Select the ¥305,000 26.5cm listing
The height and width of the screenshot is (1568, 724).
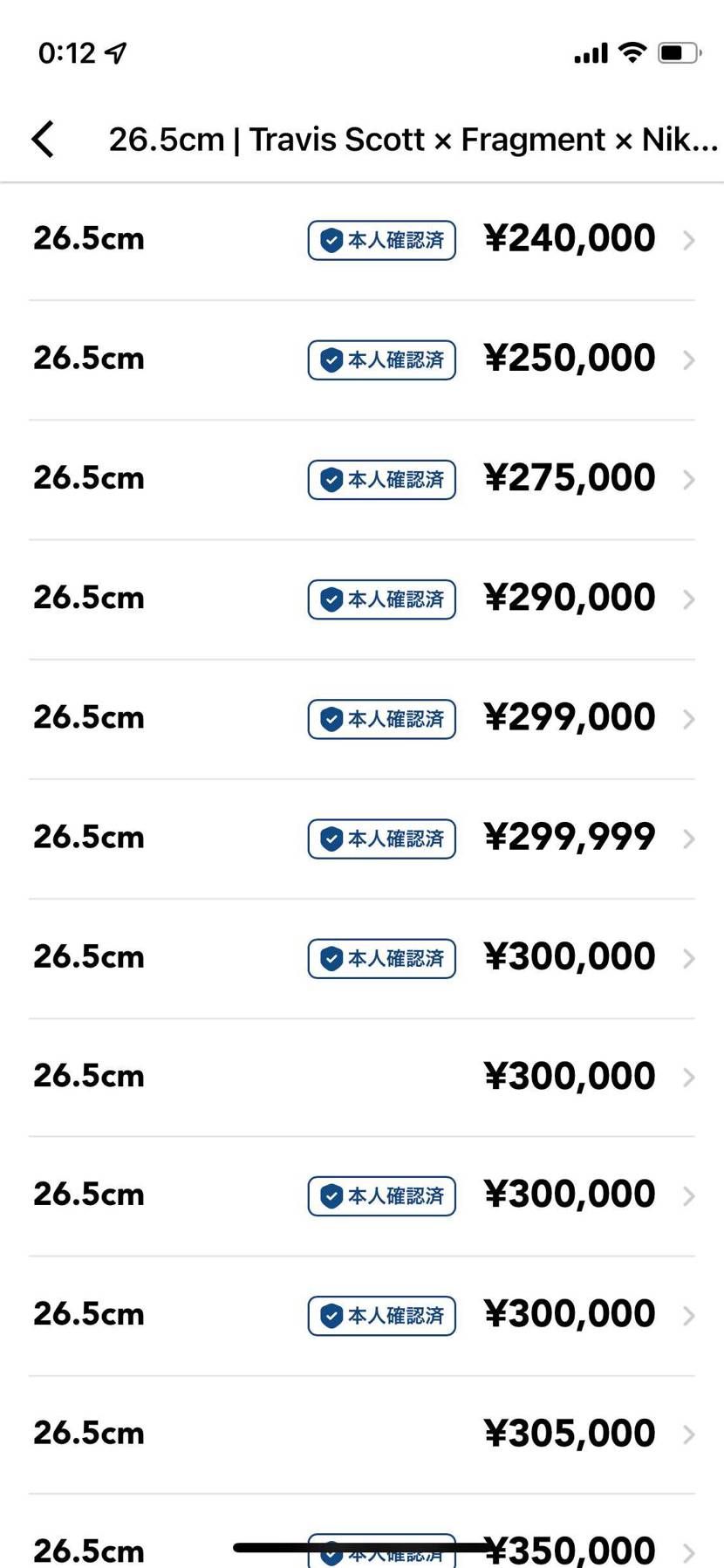pyautogui.click(x=362, y=1434)
